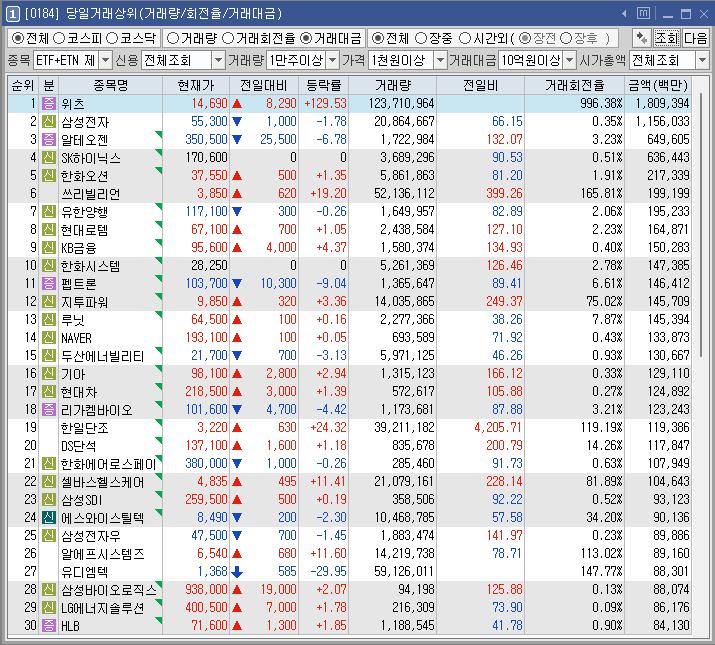
Task: Click the 증 badge in the 위츠 row
Action: (48, 104)
